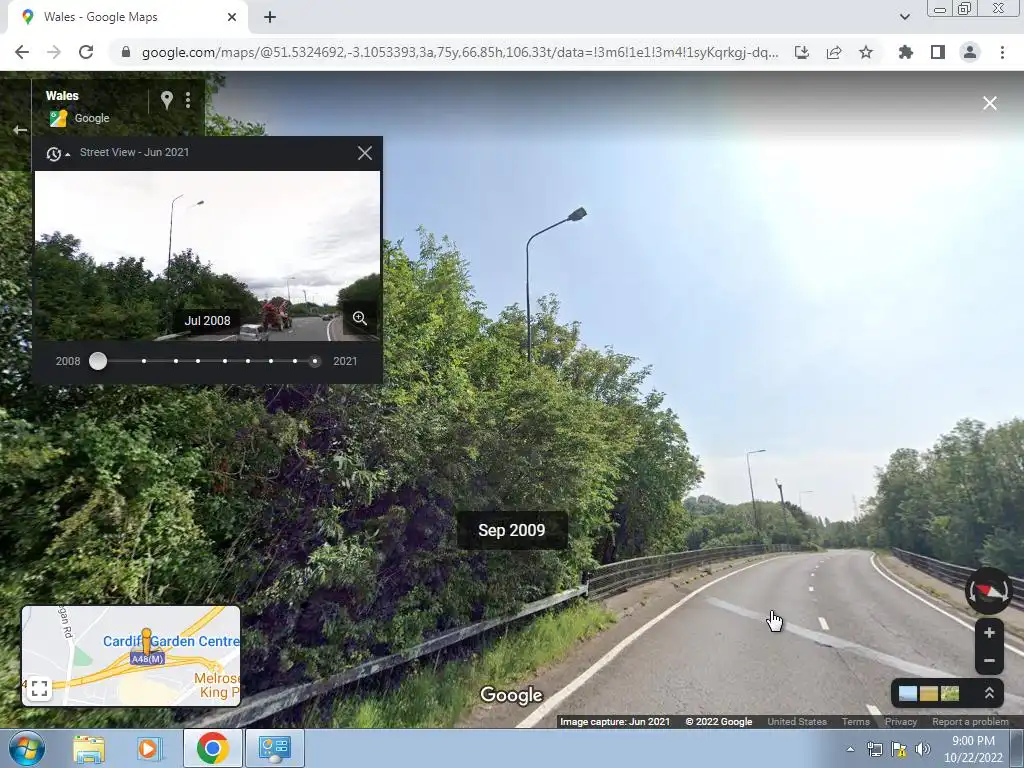Click the volume speaker tray icon
1024x768 pixels.
(922, 749)
